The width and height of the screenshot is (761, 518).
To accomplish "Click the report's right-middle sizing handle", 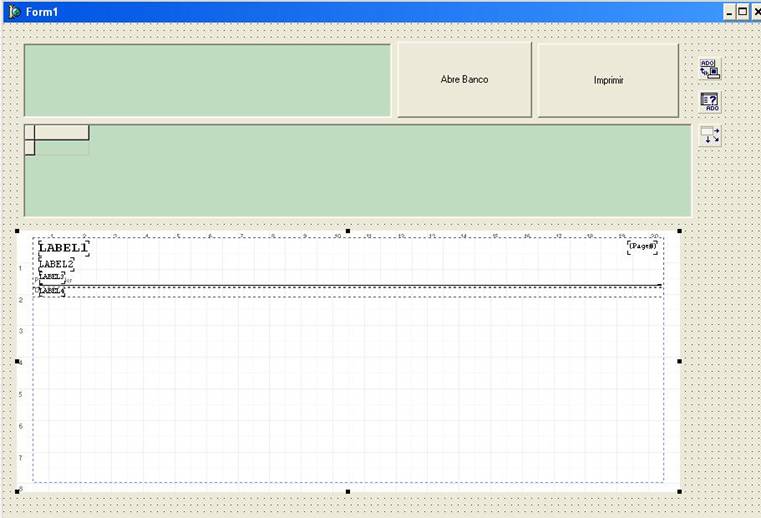I will coord(680,361).
